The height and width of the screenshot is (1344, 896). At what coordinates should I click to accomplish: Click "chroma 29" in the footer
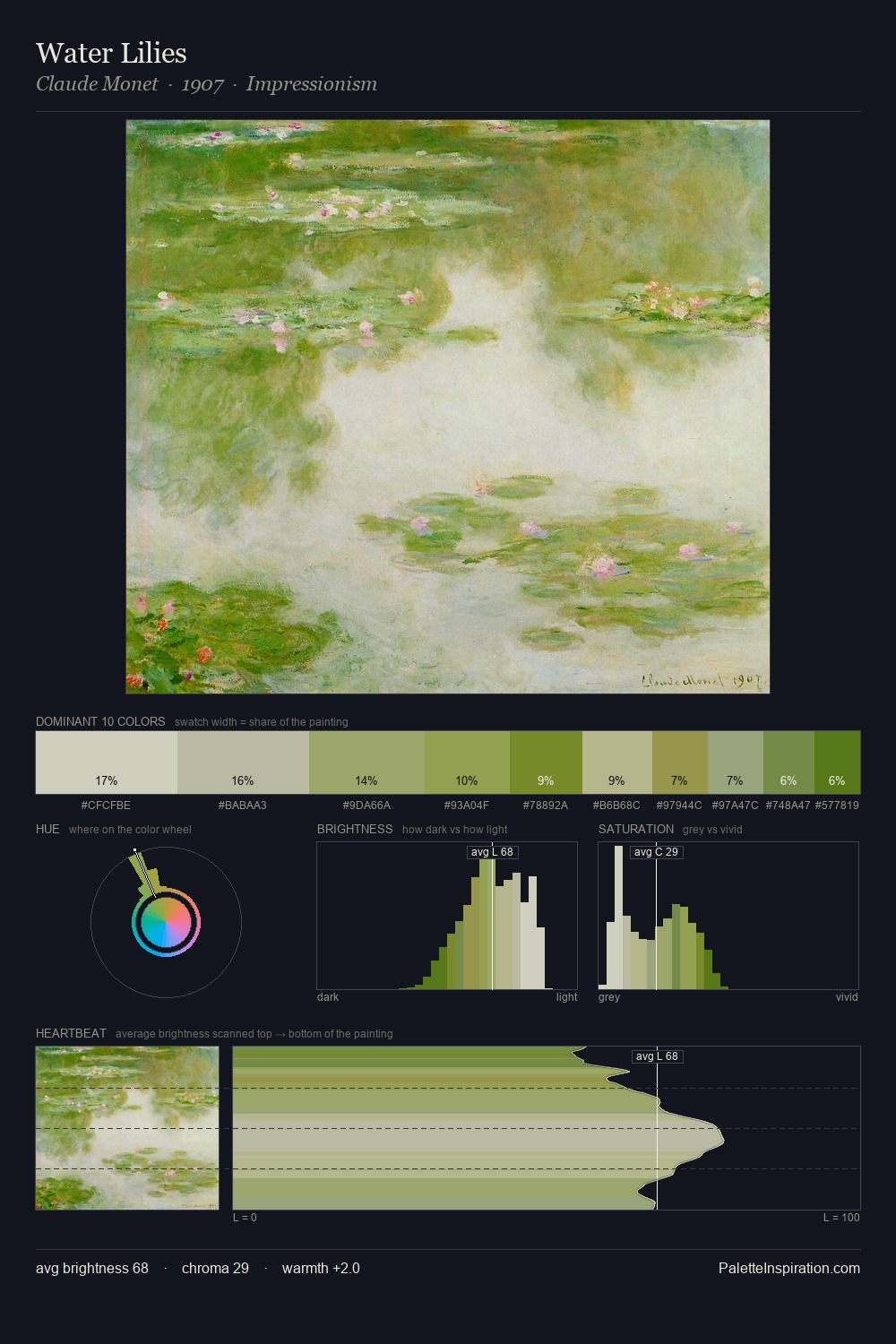[215, 1268]
